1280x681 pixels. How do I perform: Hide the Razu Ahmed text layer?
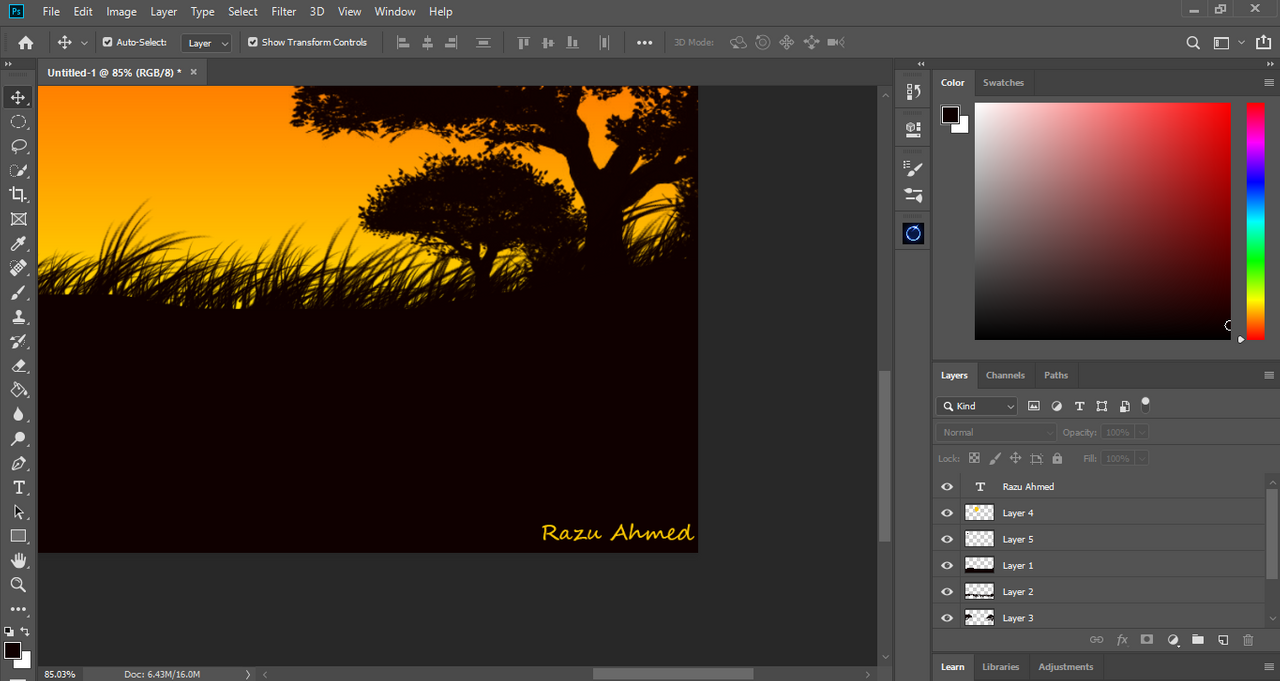click(947, 487)
